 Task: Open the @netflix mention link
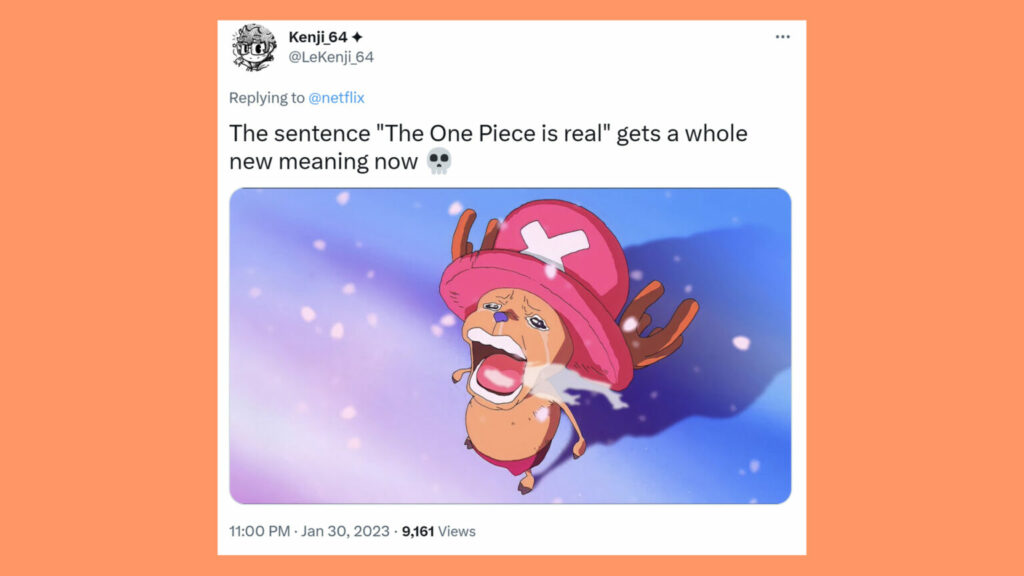(336, 98)
